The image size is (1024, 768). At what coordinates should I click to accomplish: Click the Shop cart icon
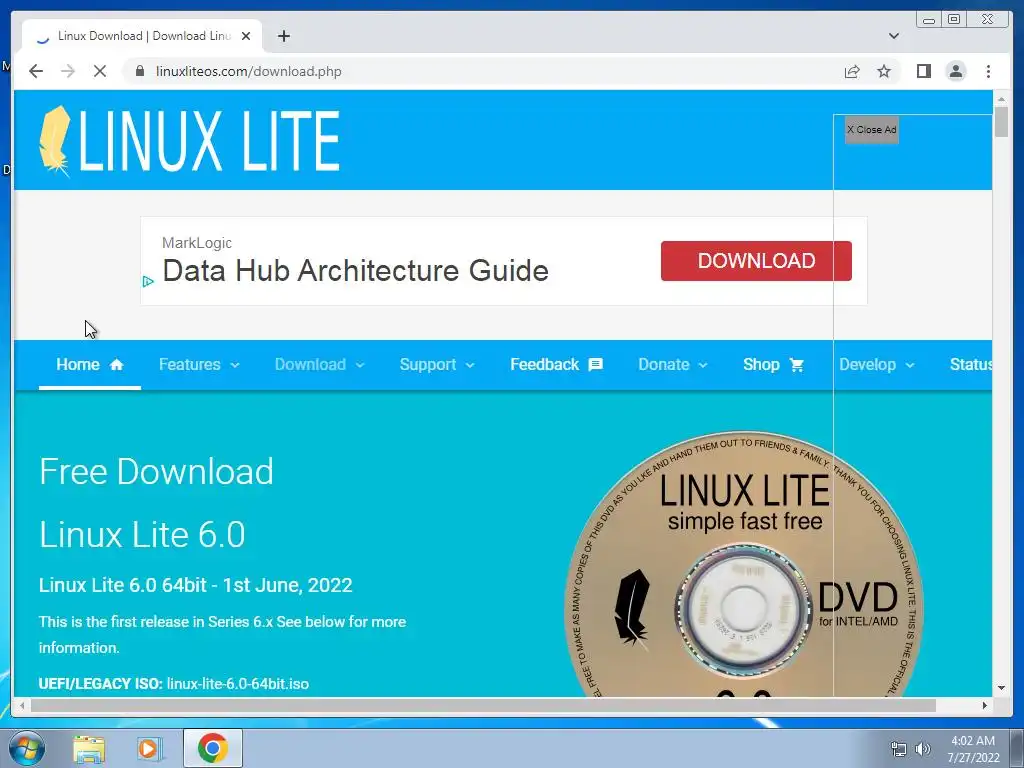(797, 364)
